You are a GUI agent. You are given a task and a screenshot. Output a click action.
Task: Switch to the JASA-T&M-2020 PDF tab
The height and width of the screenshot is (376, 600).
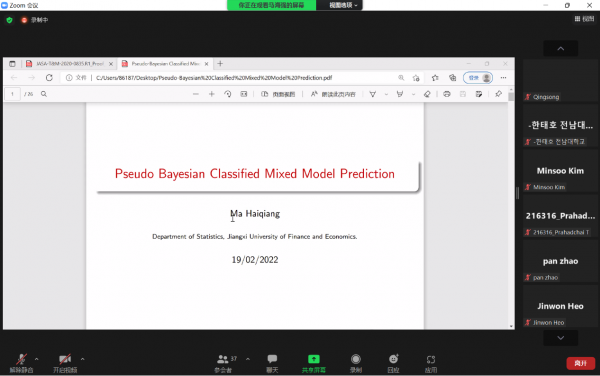pyautogui.click(x=70, y=64)
